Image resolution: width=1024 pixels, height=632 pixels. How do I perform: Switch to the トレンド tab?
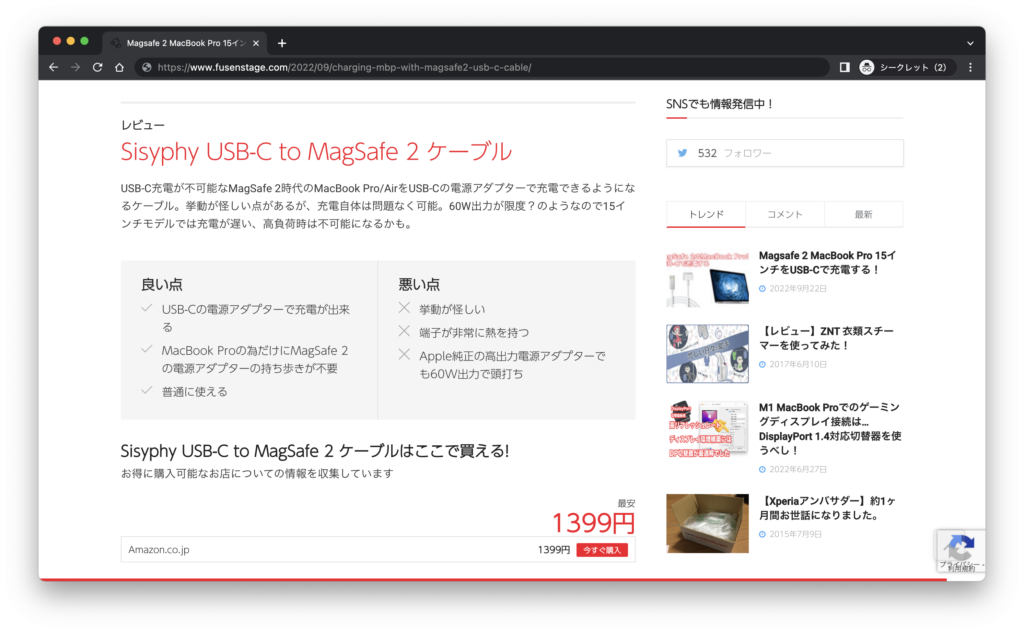coord(706,214)
